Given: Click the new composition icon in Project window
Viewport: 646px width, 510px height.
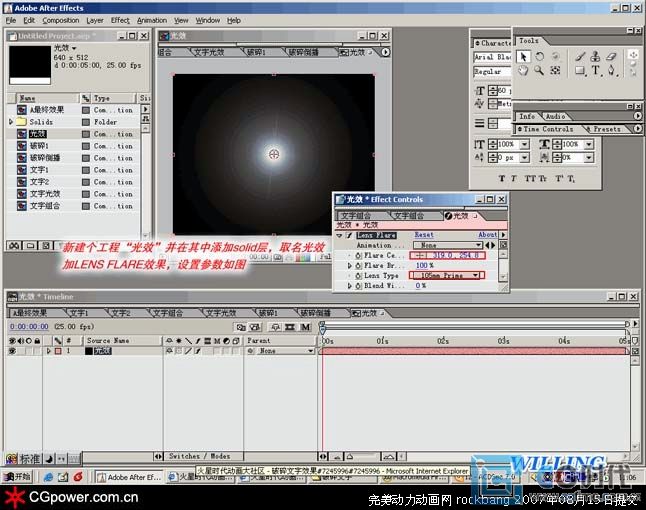Looking at the screenshot, I should [x=46, y=246].
